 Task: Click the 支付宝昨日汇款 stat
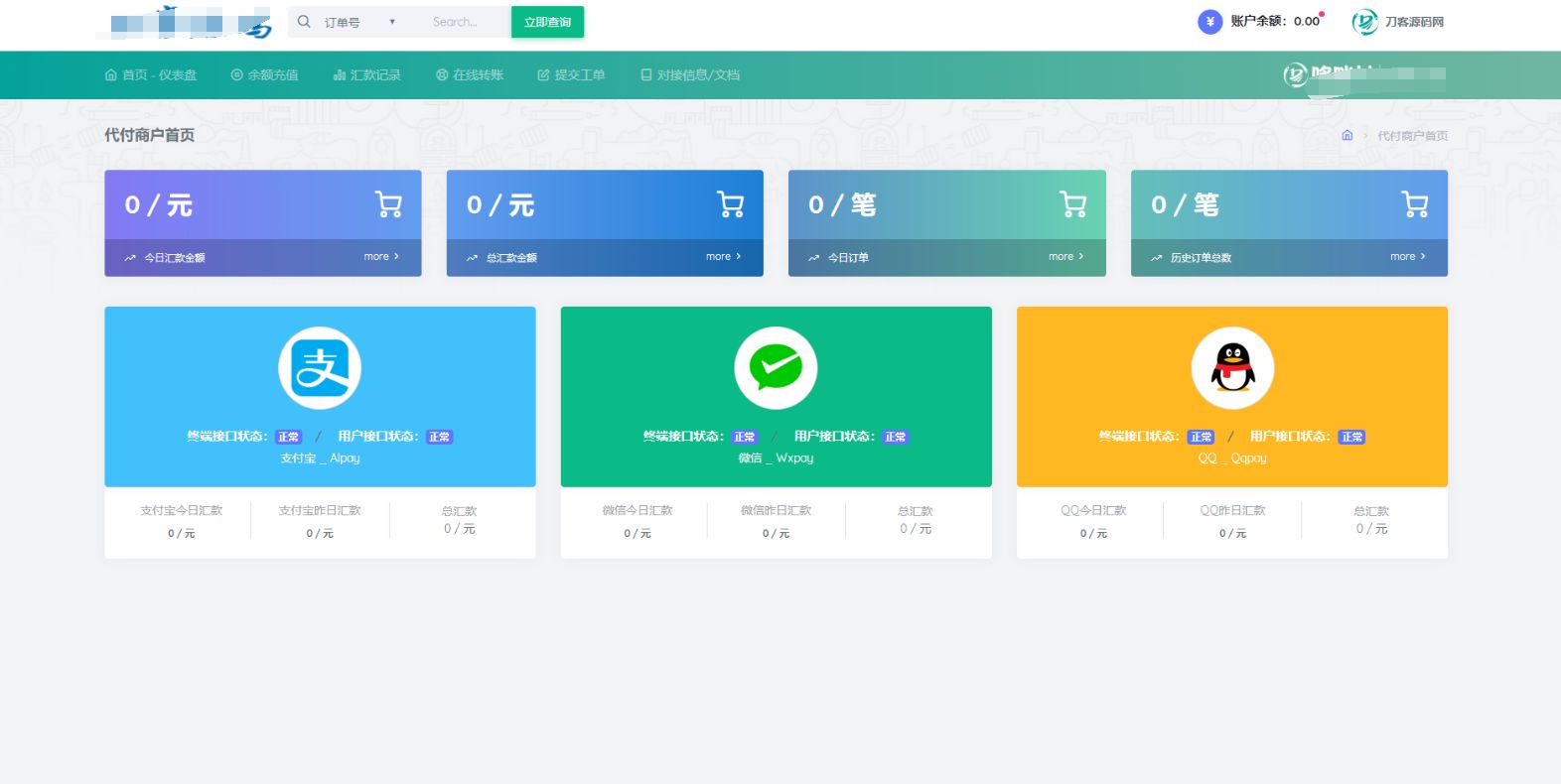click(x=320, y=522)
